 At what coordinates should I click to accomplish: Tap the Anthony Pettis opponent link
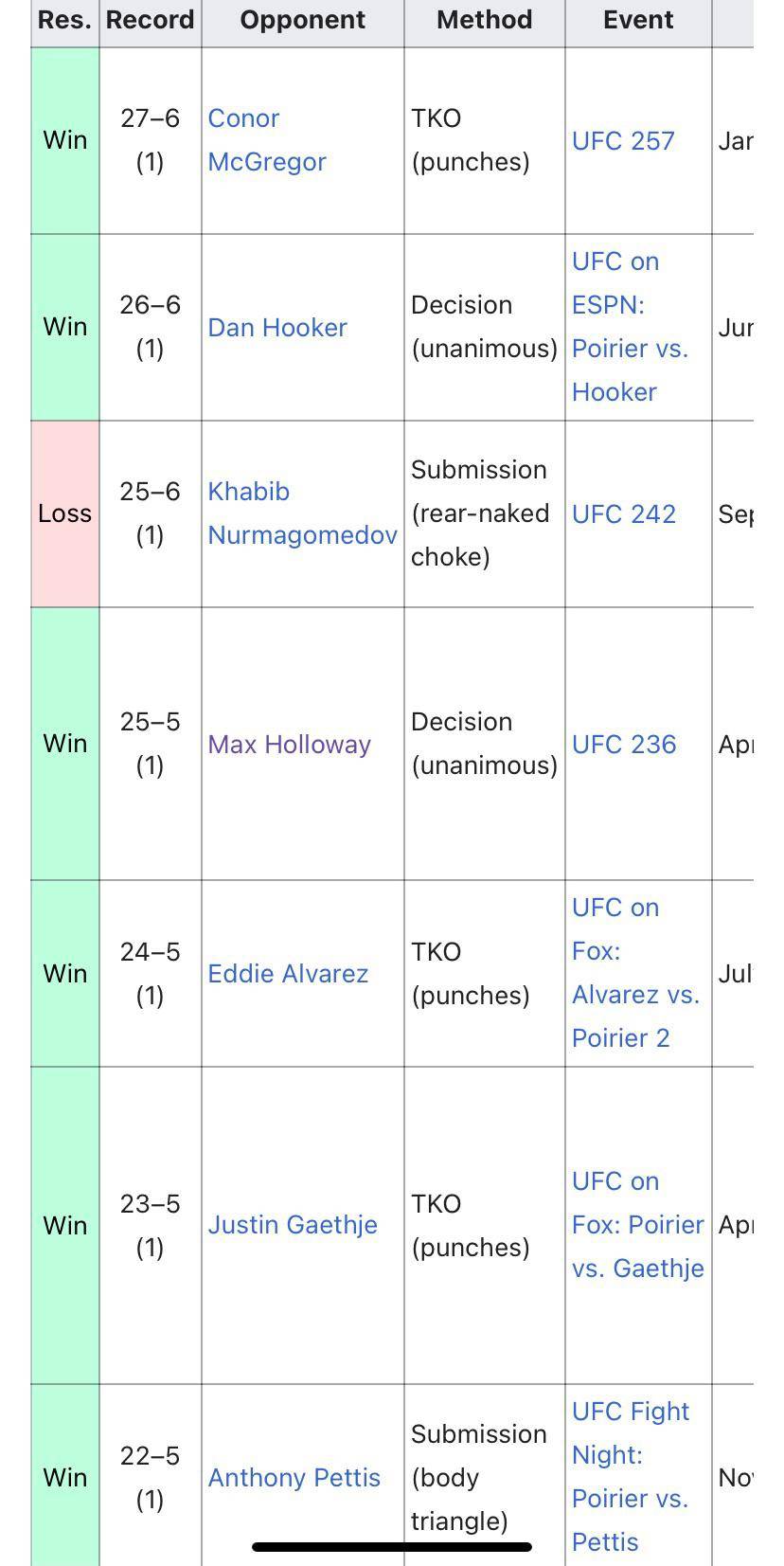[294, 1478]
